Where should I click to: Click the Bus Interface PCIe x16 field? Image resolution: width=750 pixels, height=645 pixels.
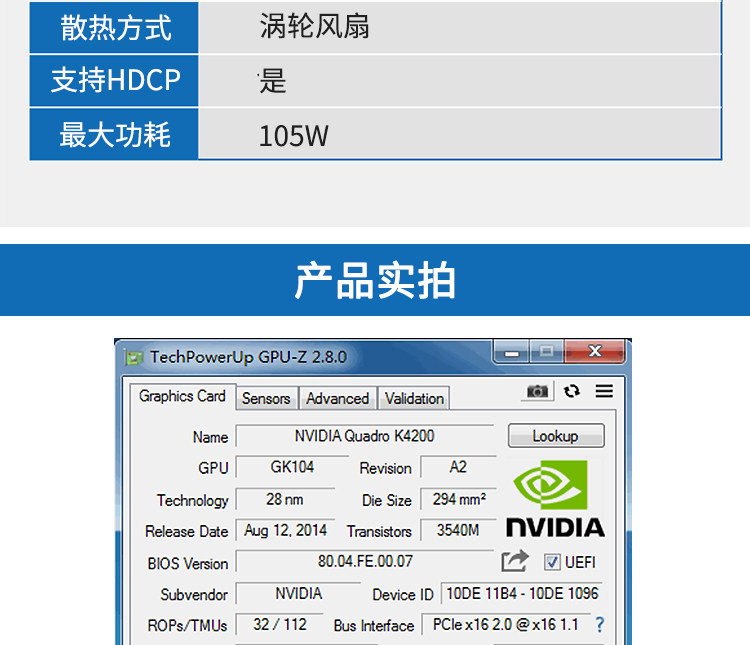(506, 624)
